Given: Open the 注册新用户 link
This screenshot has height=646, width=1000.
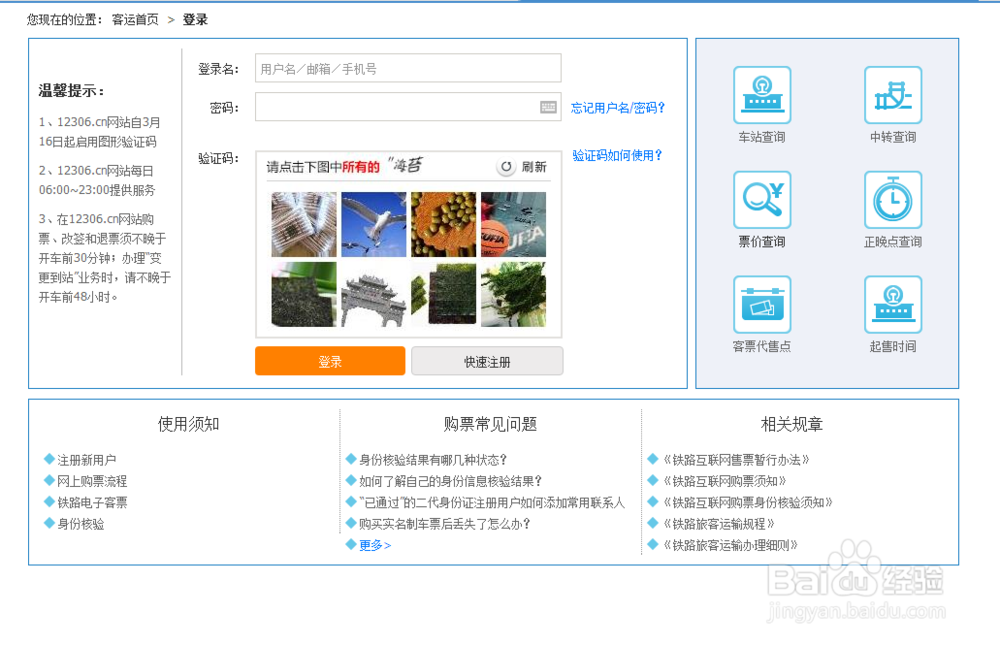Looking at the screenshot, I should [x=87, y=460].
